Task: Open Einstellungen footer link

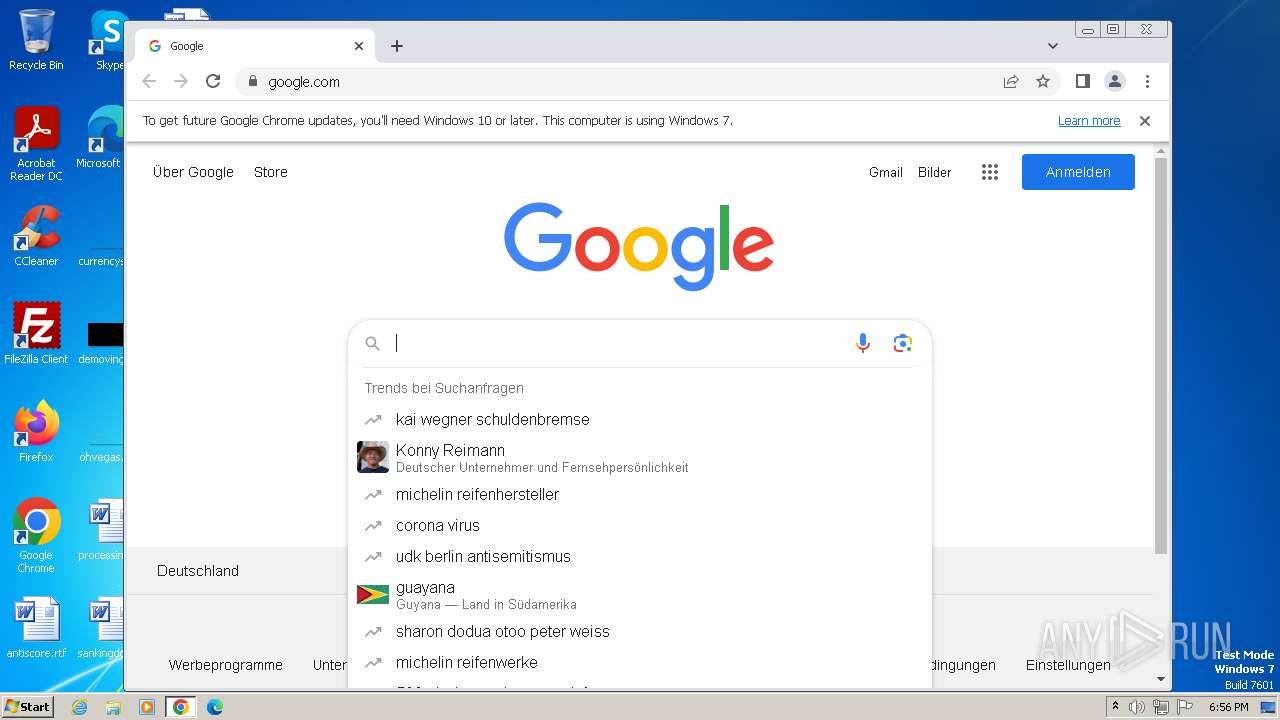Action: click(x=1068, y=665)
